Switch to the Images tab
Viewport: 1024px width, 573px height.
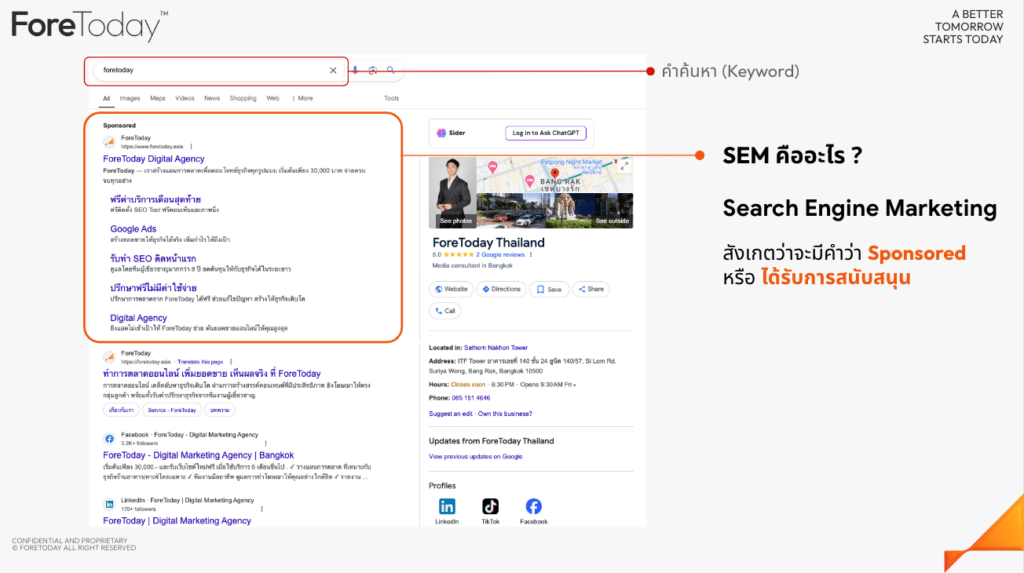click(130, 98)
